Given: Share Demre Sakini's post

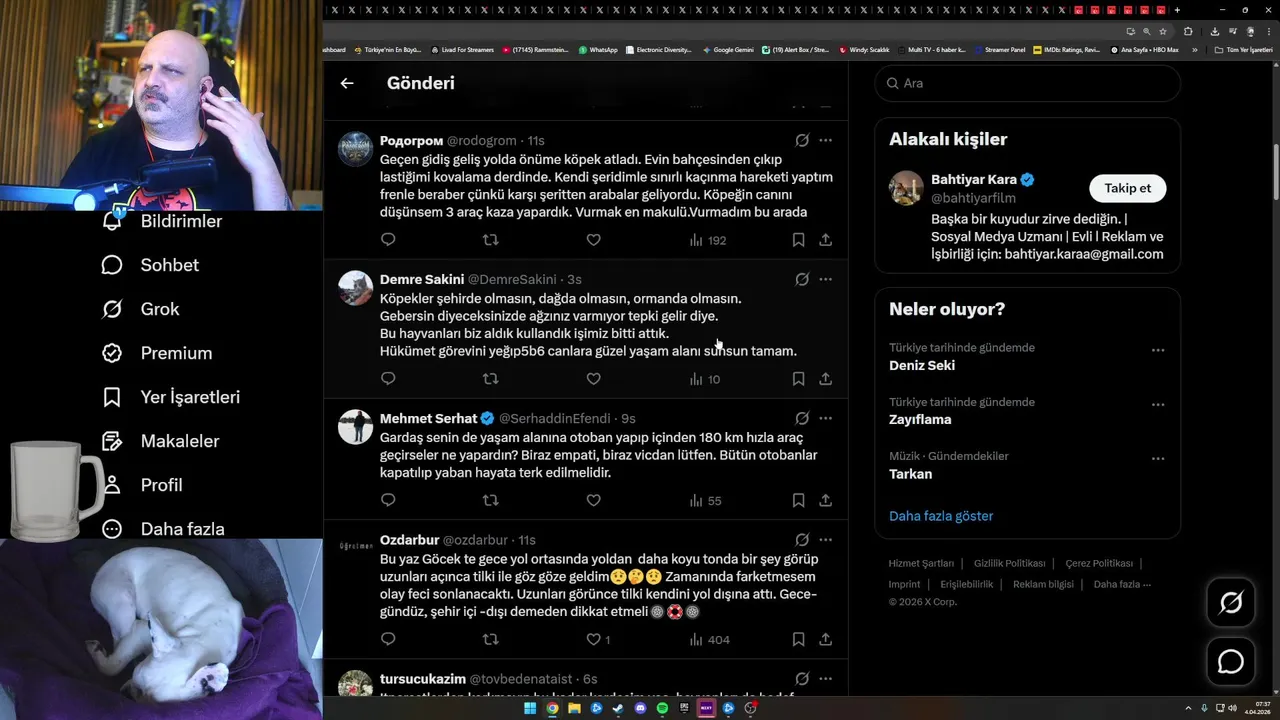Looking at the screenshot, I should 825,379.
